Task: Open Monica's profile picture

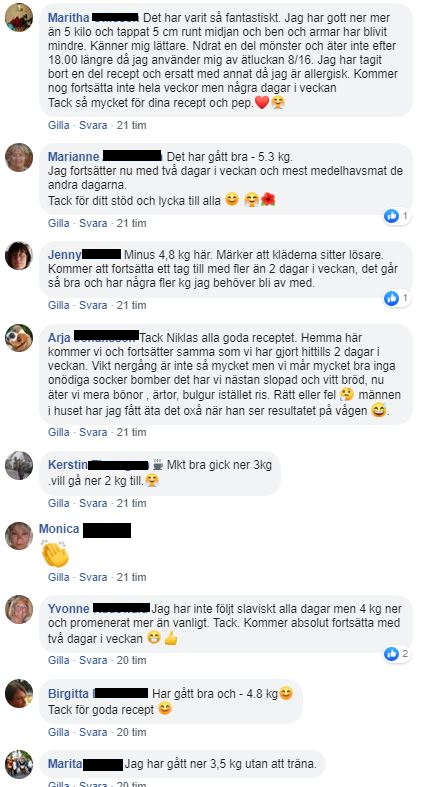Action: click(19, 536)
